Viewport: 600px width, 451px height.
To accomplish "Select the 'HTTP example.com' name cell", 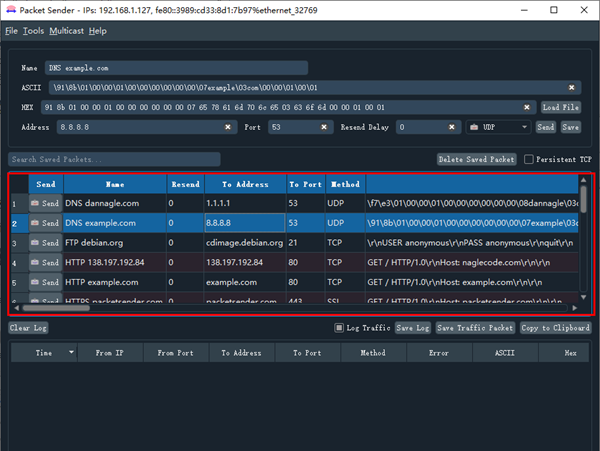I will coord(115,282).
